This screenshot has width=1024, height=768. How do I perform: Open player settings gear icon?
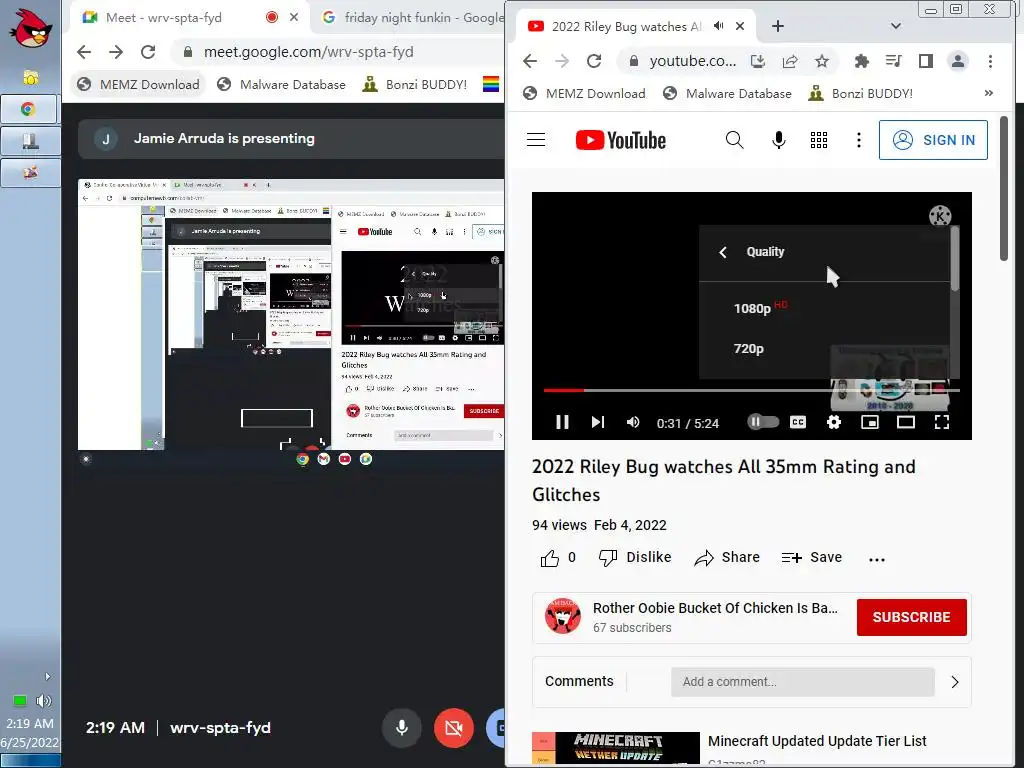click(x=834, y=423)
